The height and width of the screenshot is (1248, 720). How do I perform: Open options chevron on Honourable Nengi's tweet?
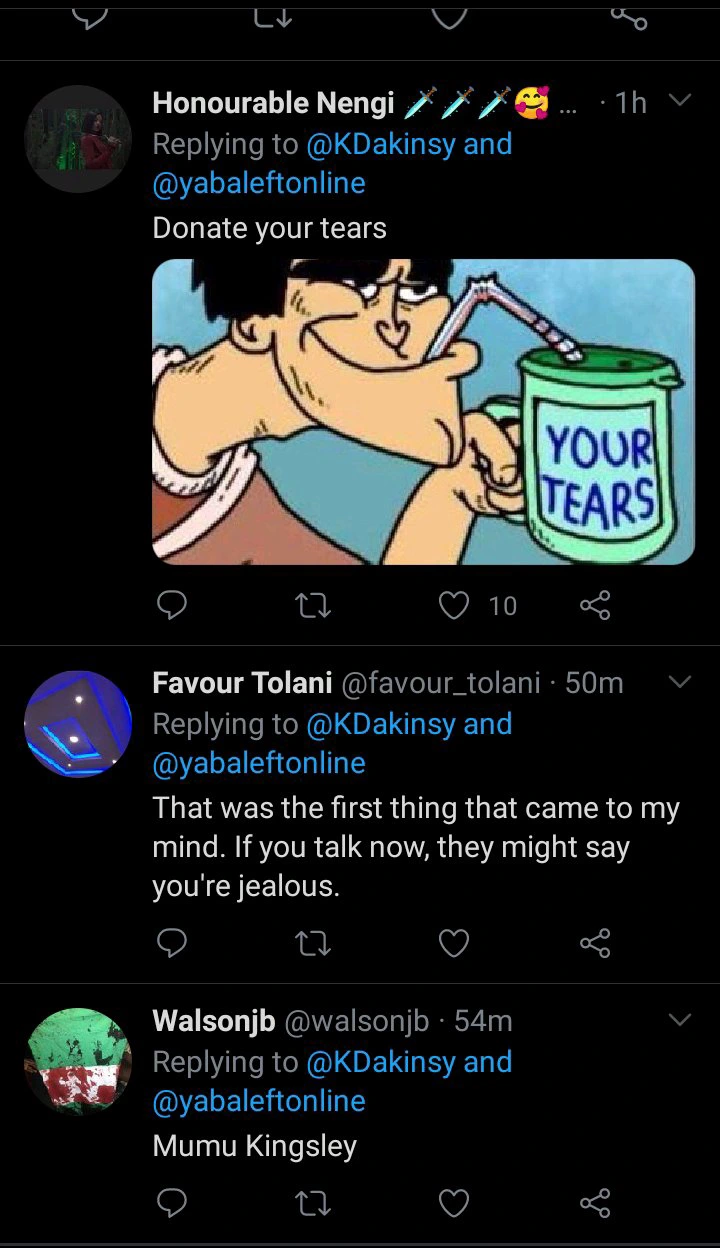click(x=679, y=101)
